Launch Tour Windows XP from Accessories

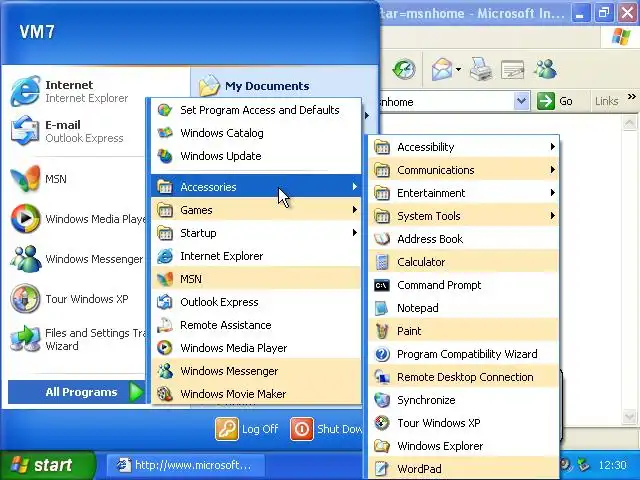point(463,423)
